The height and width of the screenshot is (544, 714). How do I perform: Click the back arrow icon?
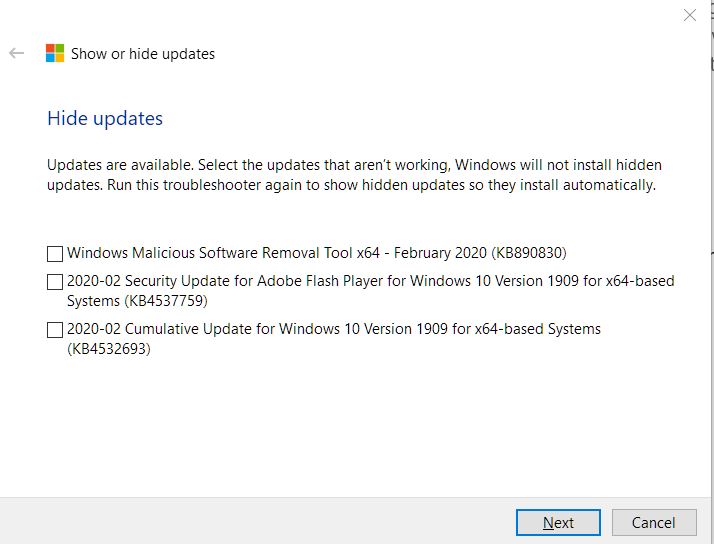pos(16,53)
